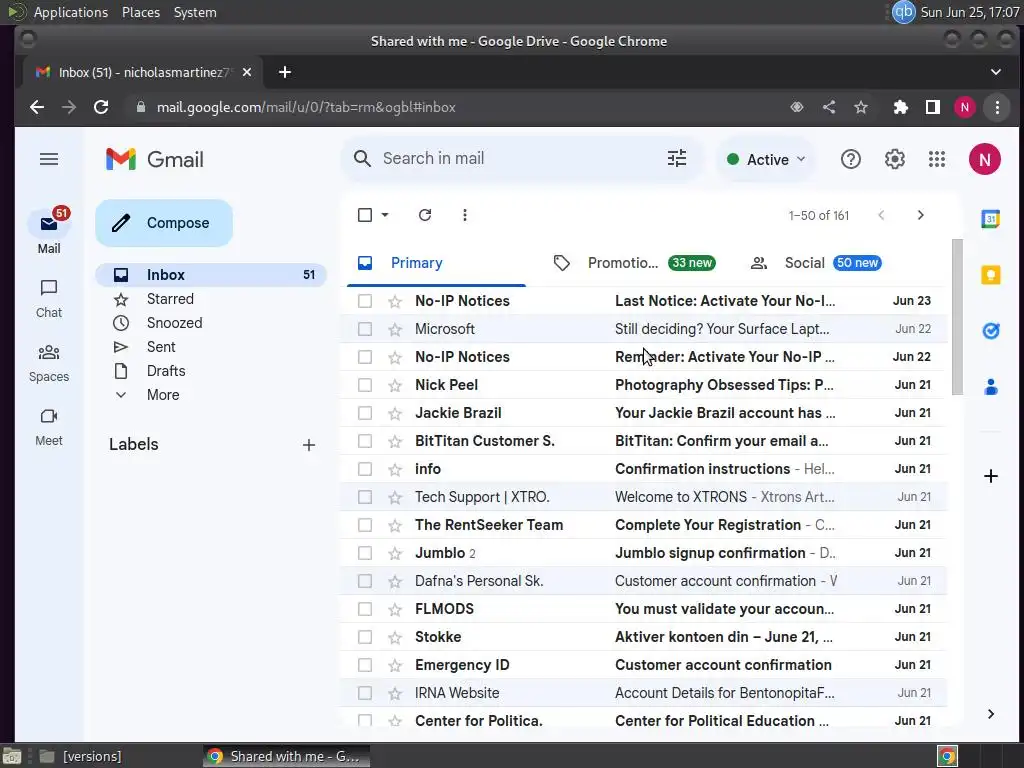The height and width of the screenshot is (768, 1024).
Task: Open the Emergency ID email
Action: click(643, 665)
